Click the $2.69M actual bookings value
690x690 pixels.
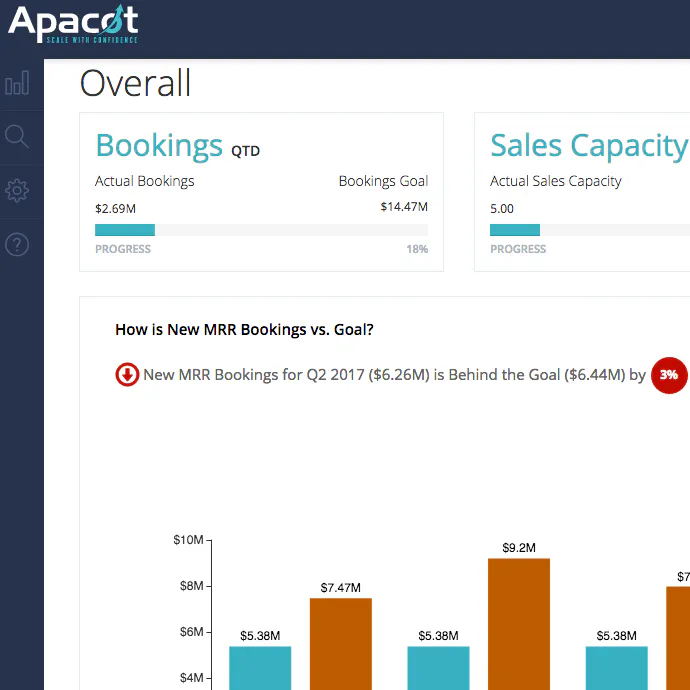(x=115, y=209)
